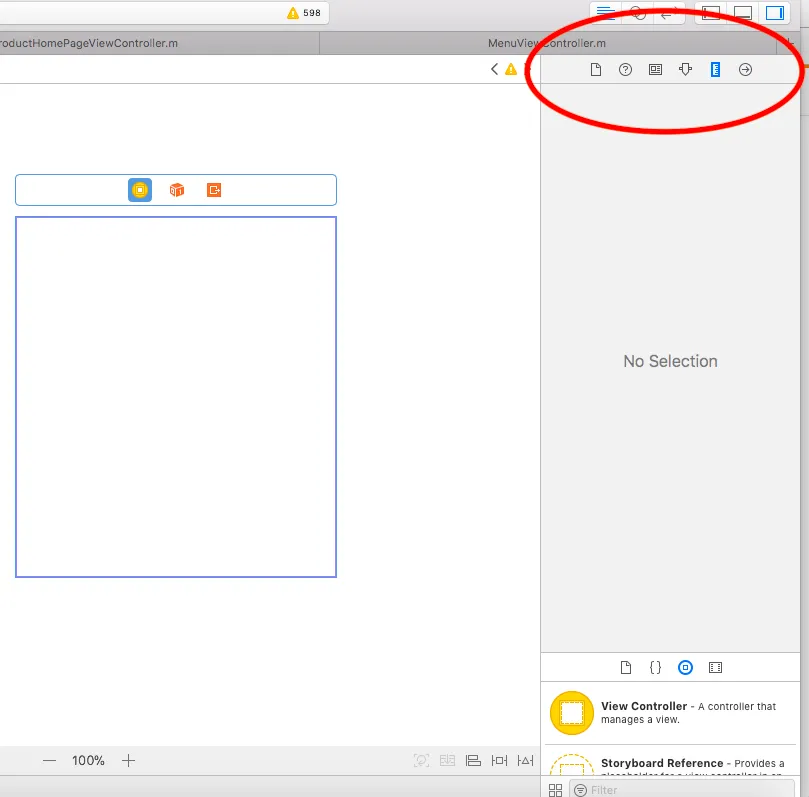Open Resolve Auto Layout Issues menu

coord(525,760)
